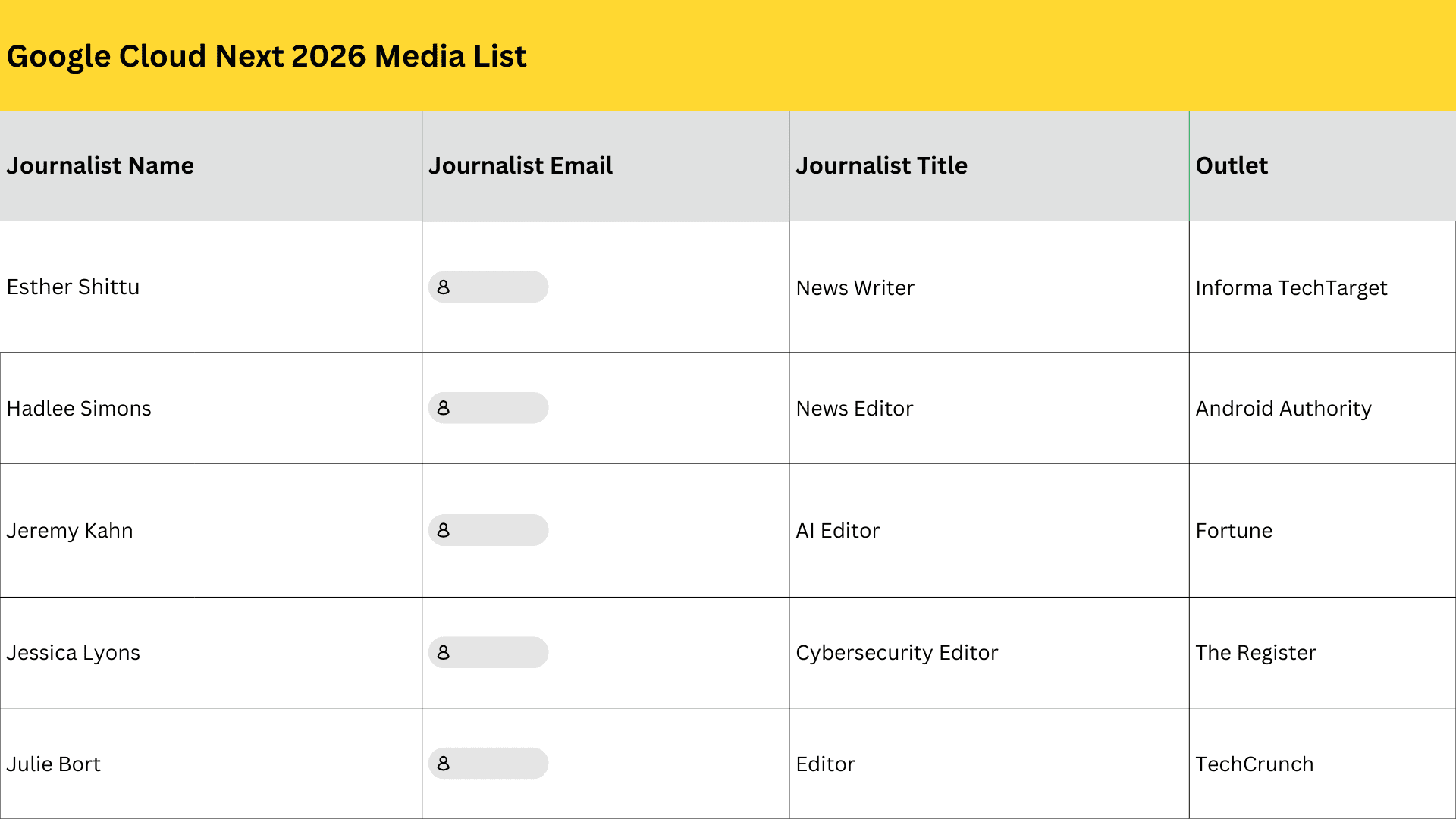Viewport: 1456px width, 819px height.
Task: Click the hidden email badge for Esther Shittu
Action: click(488, 287)
